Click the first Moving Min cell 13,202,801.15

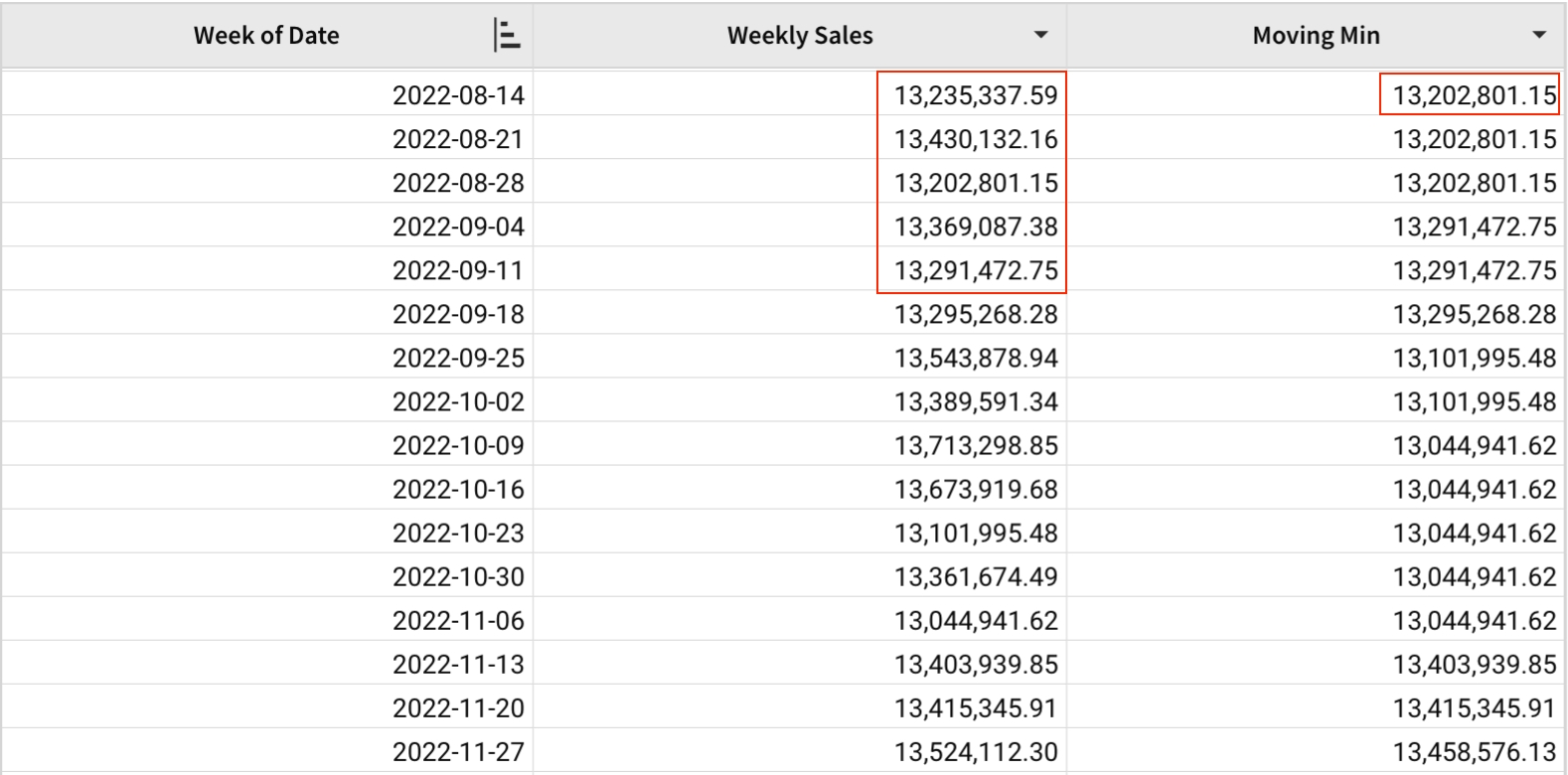(x=1474, y=95)
